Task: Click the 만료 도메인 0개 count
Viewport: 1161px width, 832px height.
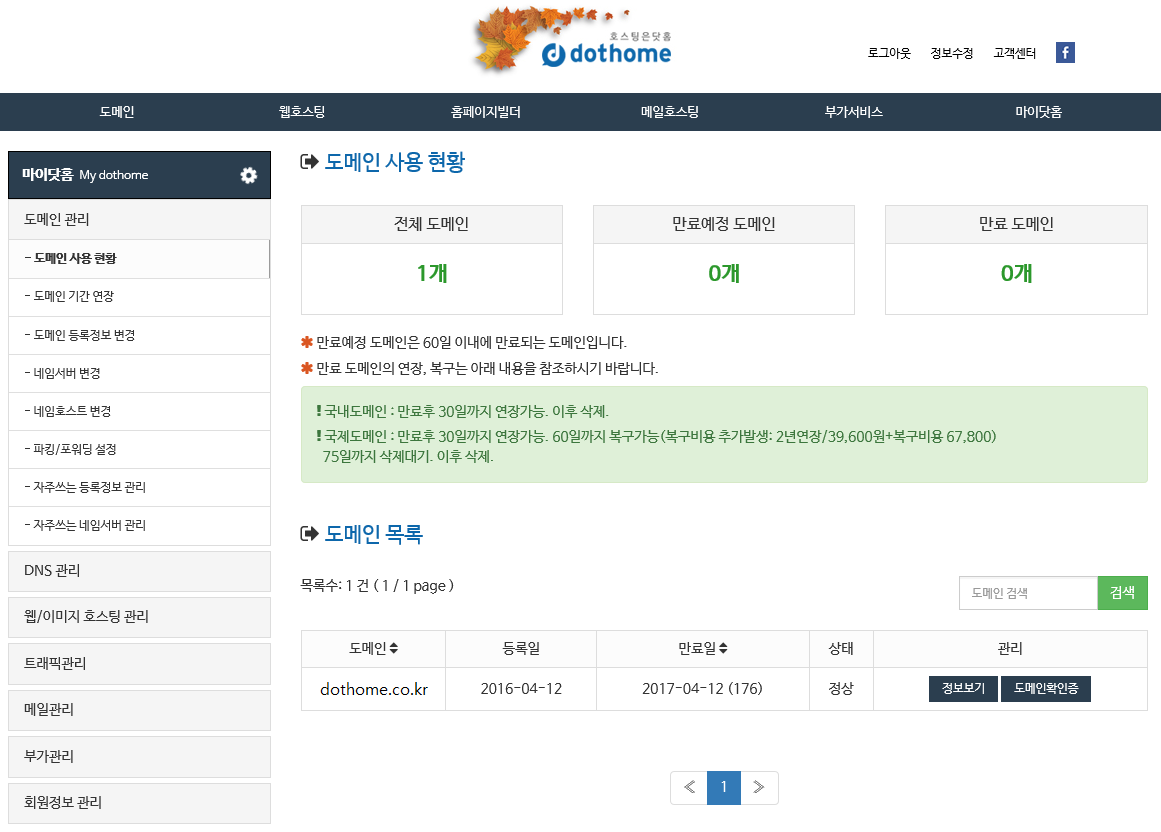Action: pos(1016,273)
